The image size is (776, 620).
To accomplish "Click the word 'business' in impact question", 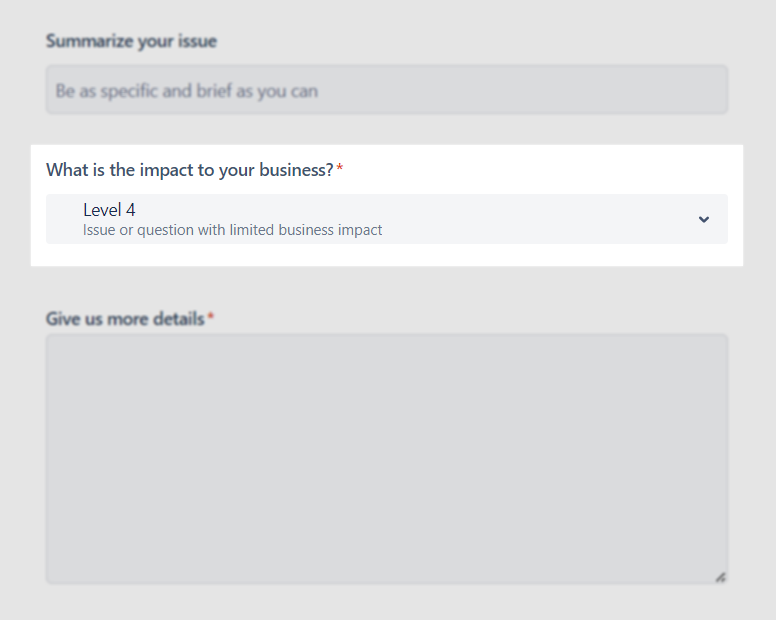I will pos(293,170).
